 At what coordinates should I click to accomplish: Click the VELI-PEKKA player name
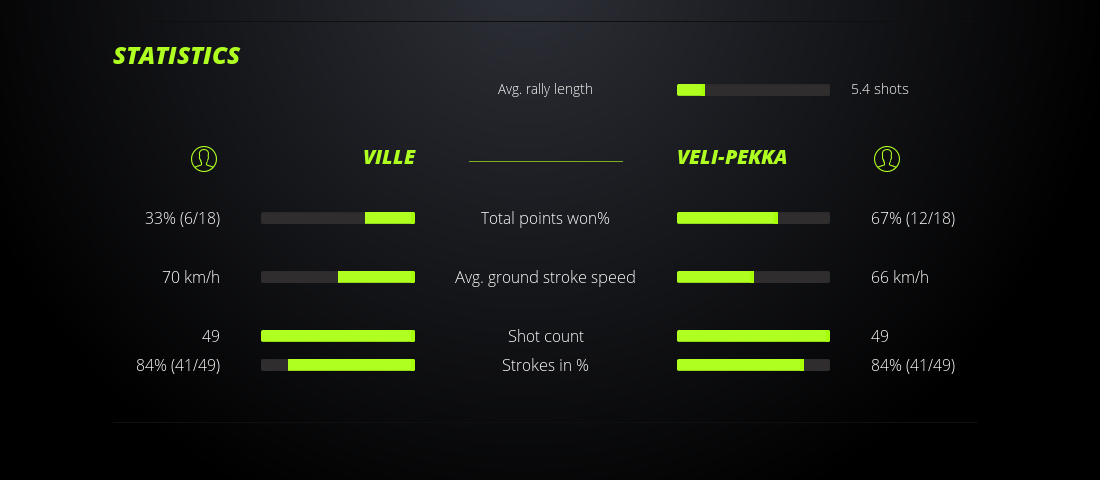coord(732,158)
